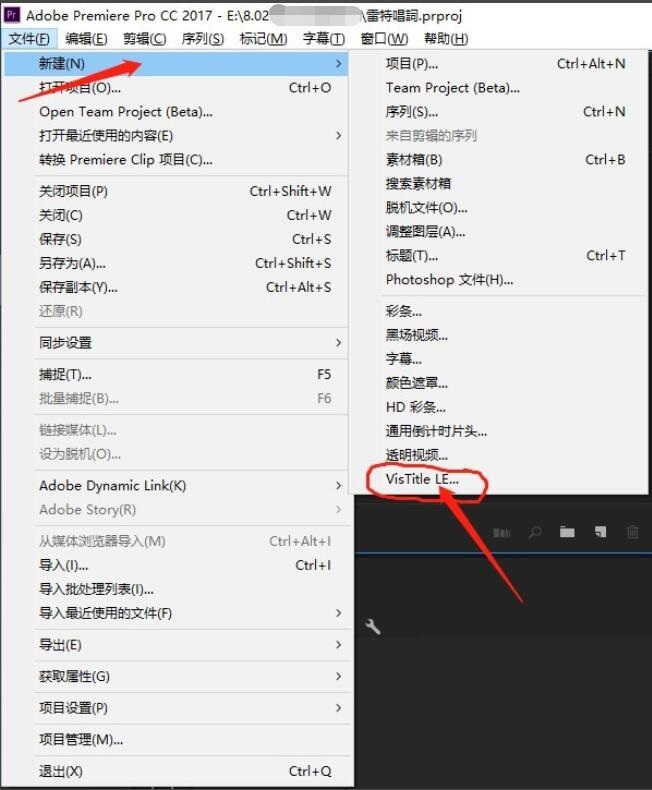
Task: Choose 标题(T)... in New submenu
Action: pyautogui.click(x=499, y=255)
